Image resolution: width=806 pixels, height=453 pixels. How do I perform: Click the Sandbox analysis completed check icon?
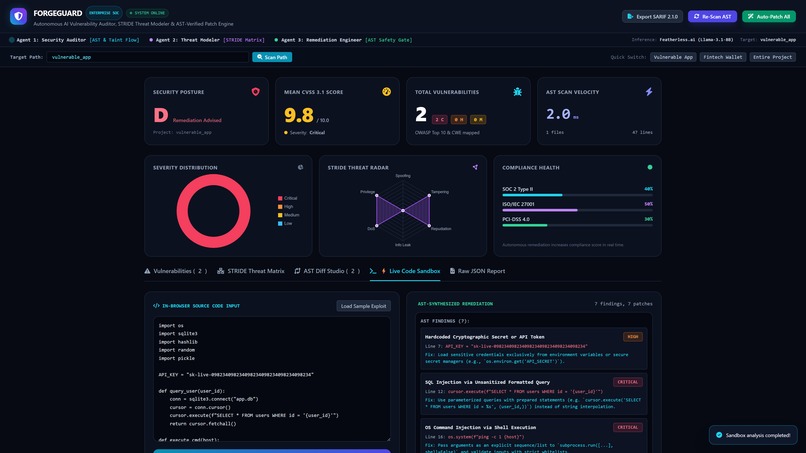pyautogui.click(x=719, y=435)
